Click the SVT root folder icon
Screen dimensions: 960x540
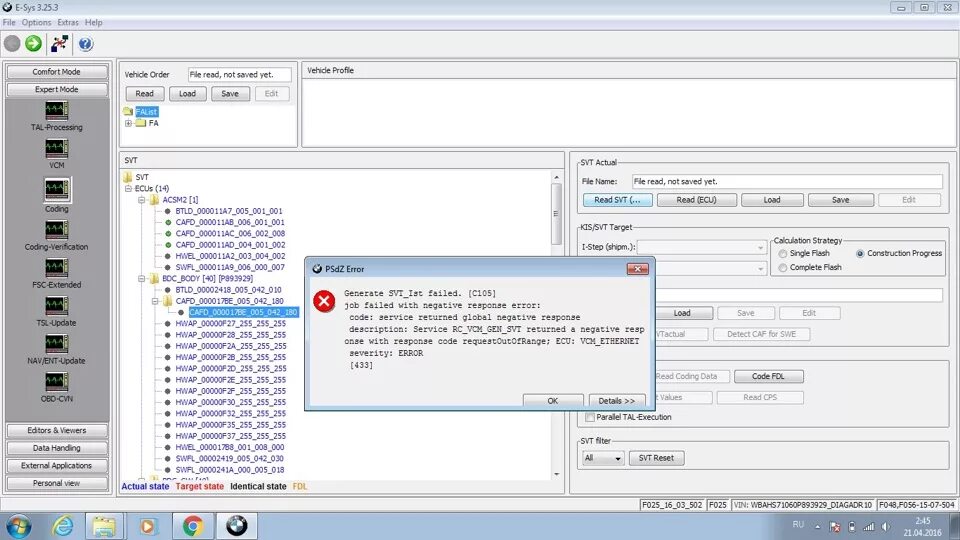pos(127,177)
